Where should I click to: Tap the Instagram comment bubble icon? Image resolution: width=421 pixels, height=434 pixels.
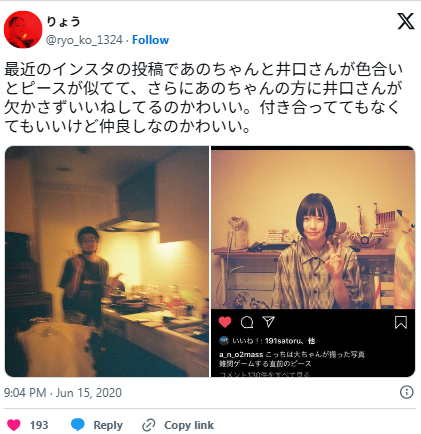[247, 322]
